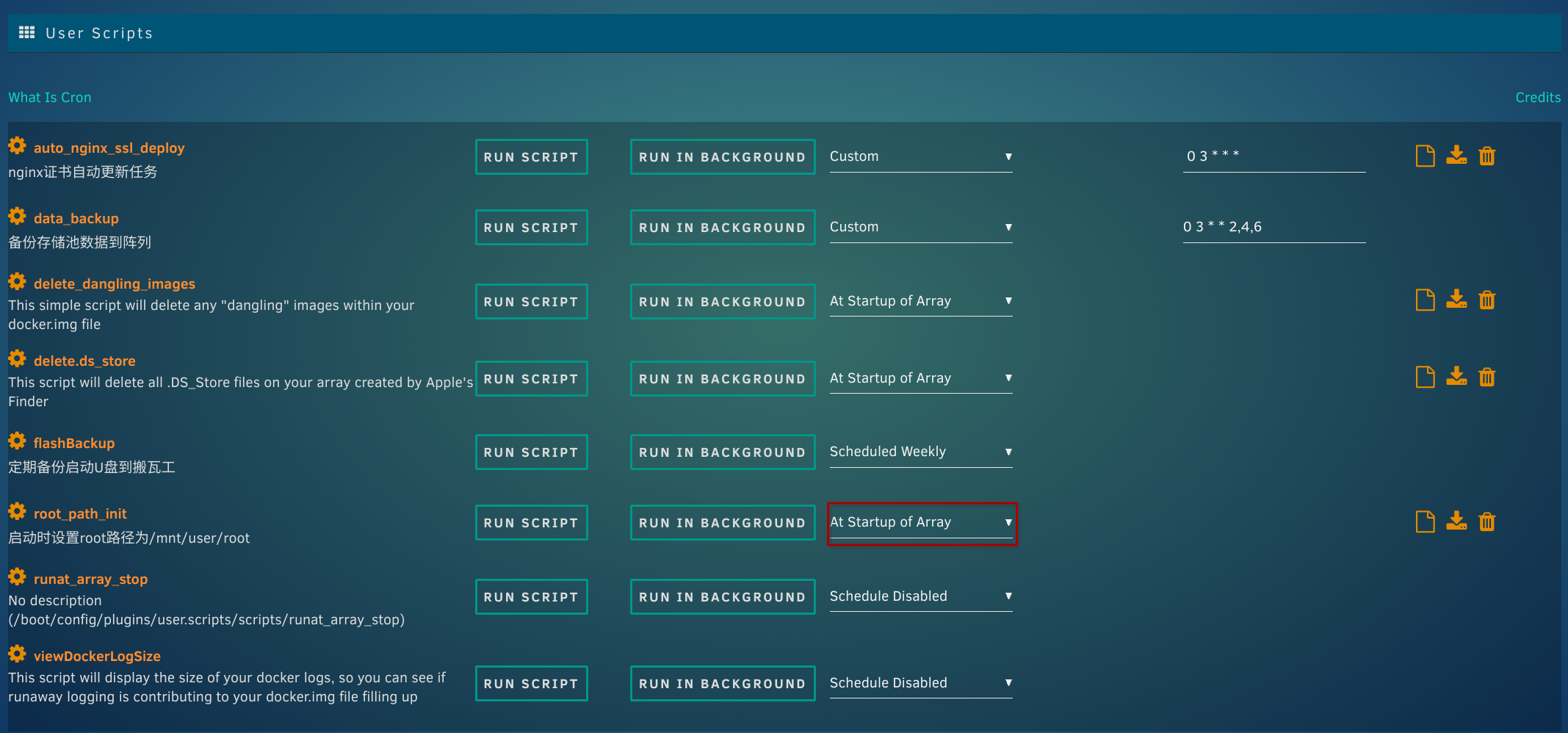Run delete_dangling_images in background
1568x733 pixels.
(x=722, y=302)
